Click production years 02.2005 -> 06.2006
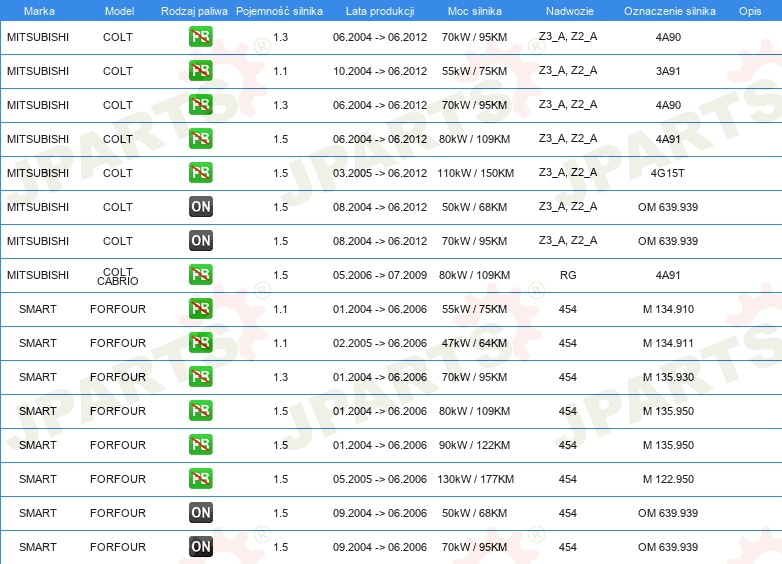The height and width of the screenshot is (564, 782). coord(380,343)
